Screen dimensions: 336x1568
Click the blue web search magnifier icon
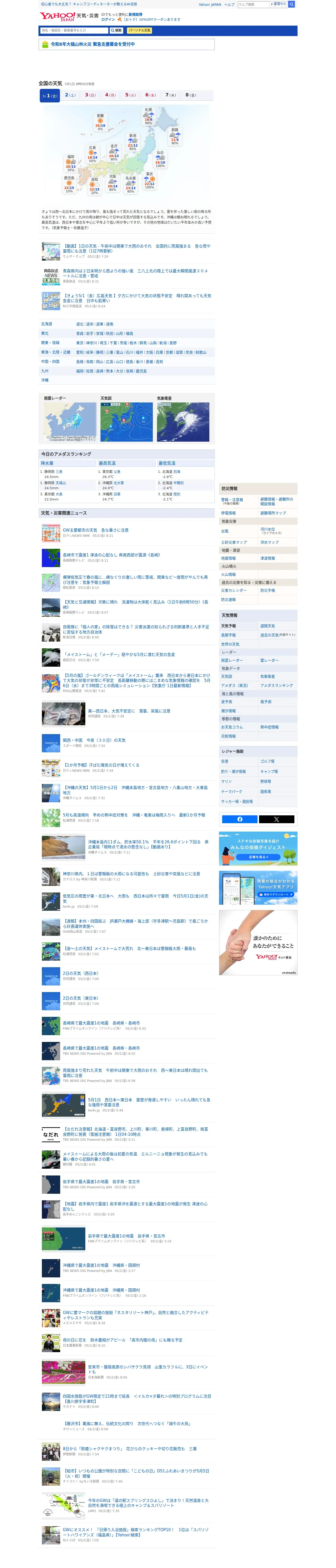pyautogui.click(x=292, y=4)
